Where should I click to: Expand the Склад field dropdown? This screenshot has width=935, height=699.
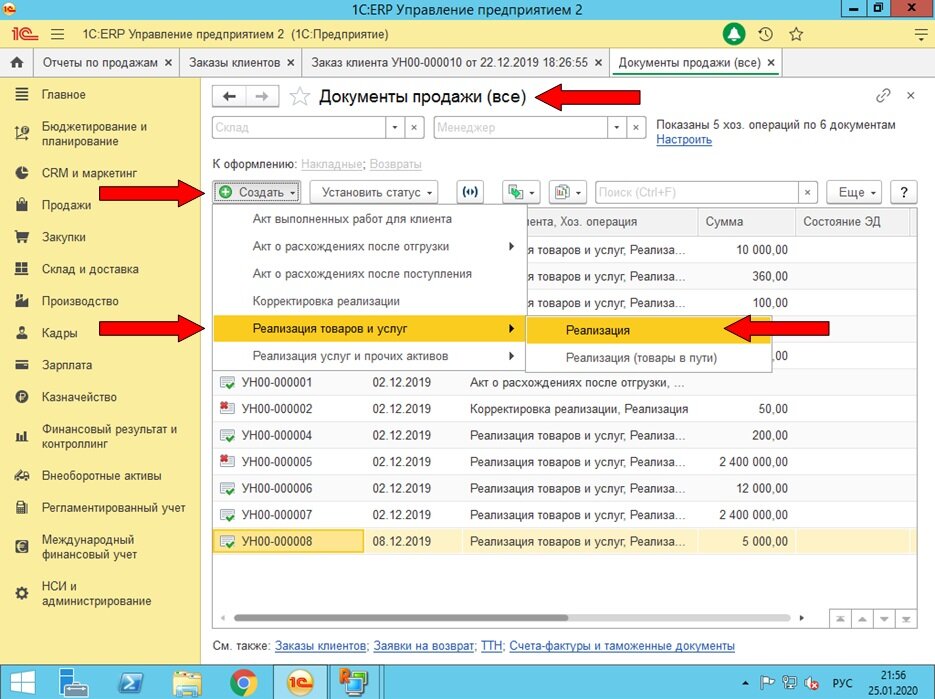click(x=395, y=127)
